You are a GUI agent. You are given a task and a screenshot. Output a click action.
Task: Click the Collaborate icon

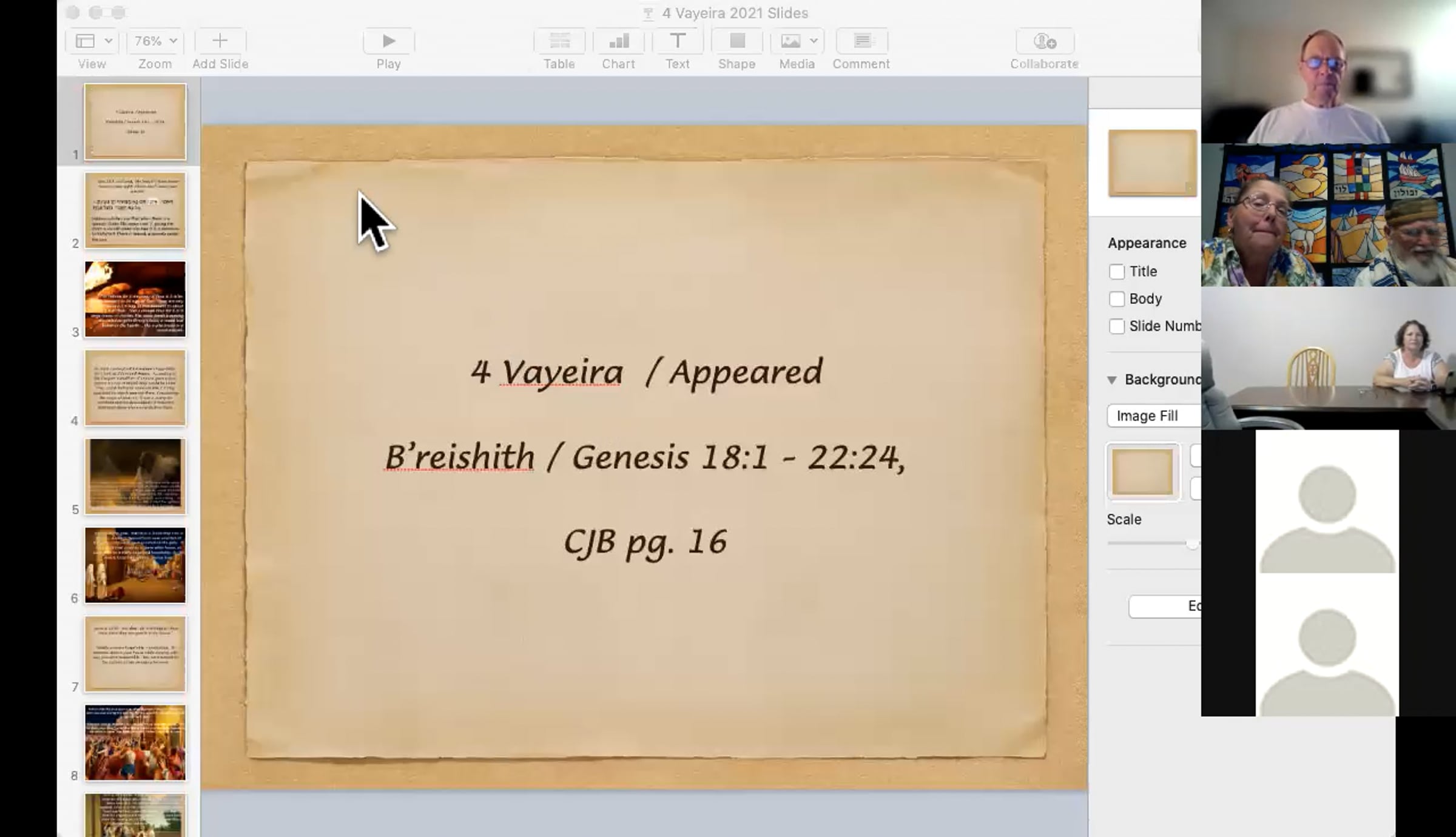[1044, 41]
